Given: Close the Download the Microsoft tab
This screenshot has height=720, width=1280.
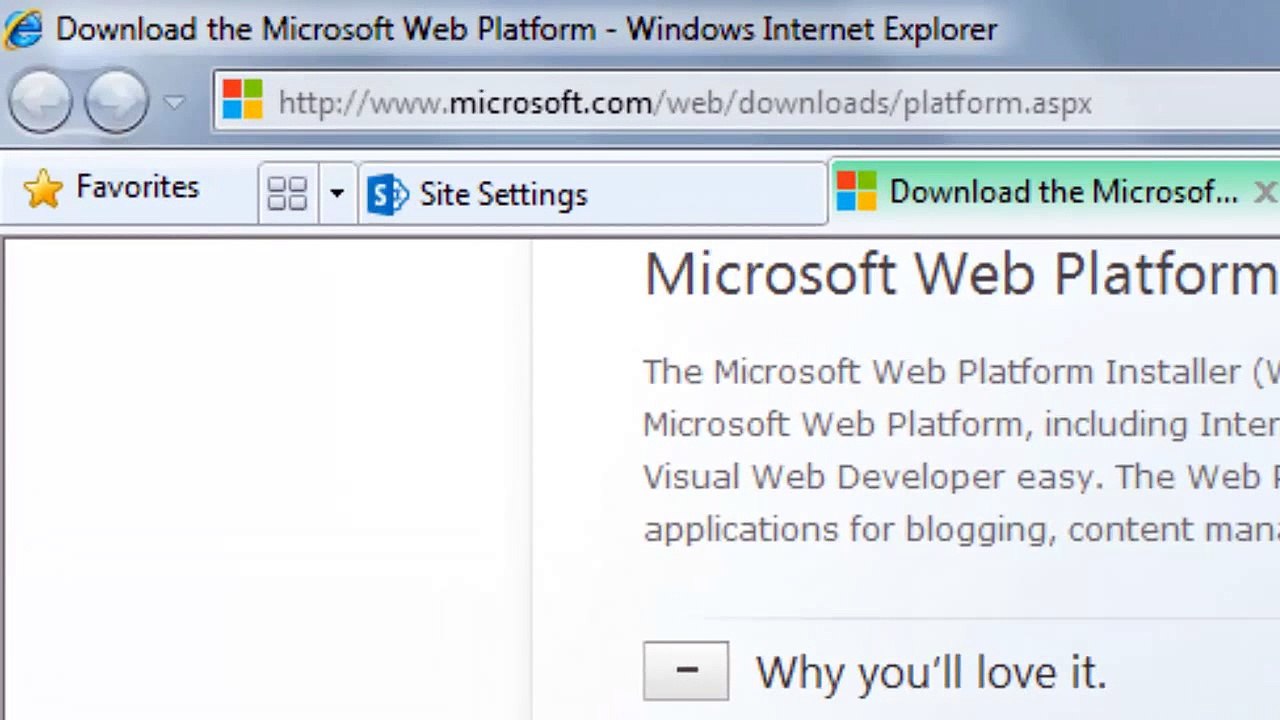Looking at the screenshot, I should [x=1265, y=192].
